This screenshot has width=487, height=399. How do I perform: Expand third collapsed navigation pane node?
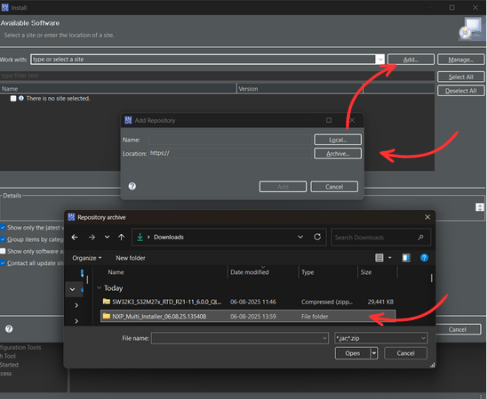[x=76, y=321]
